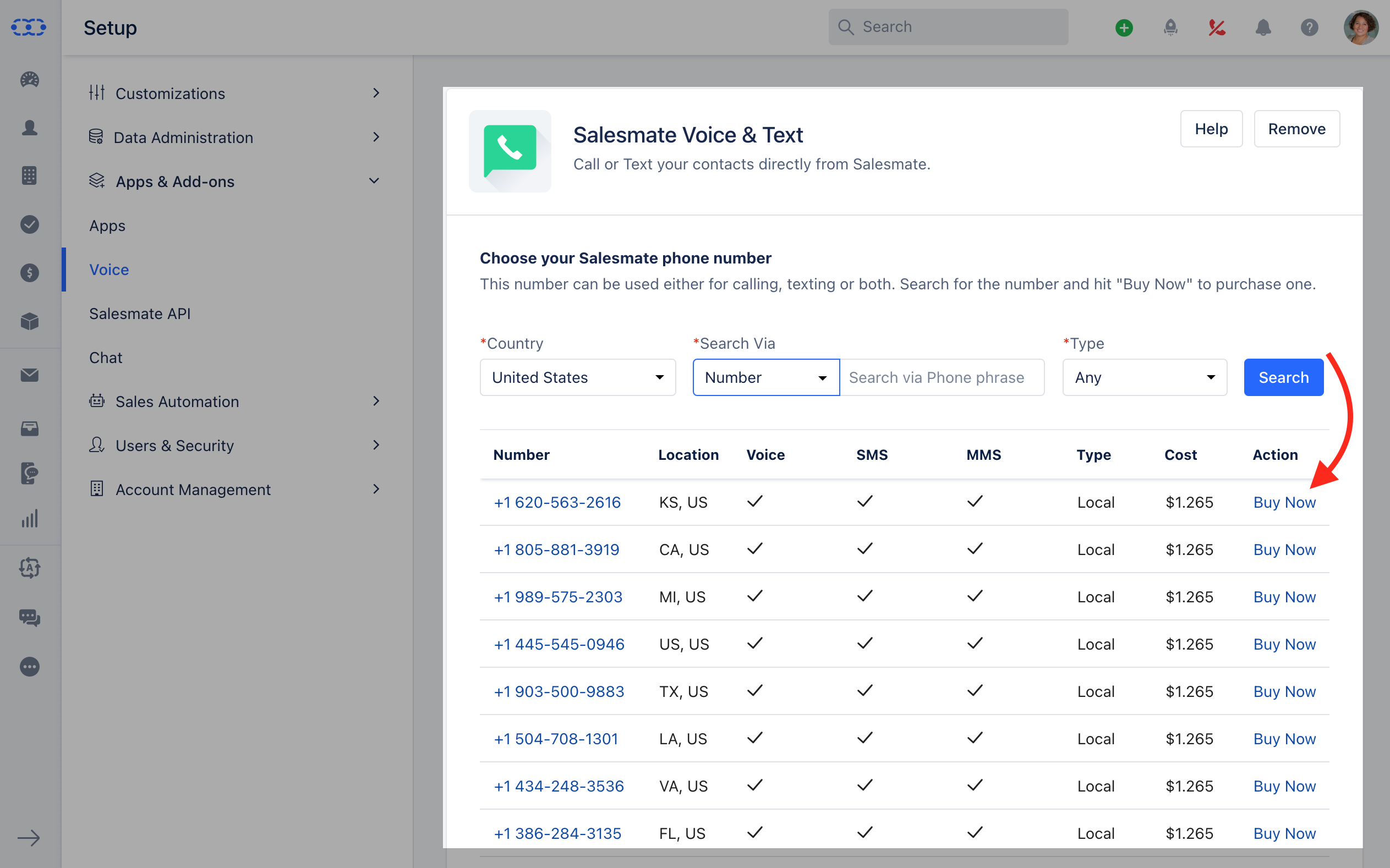
Task: Open number +1 386-284-3135 link
Action: tap(557, 833)
